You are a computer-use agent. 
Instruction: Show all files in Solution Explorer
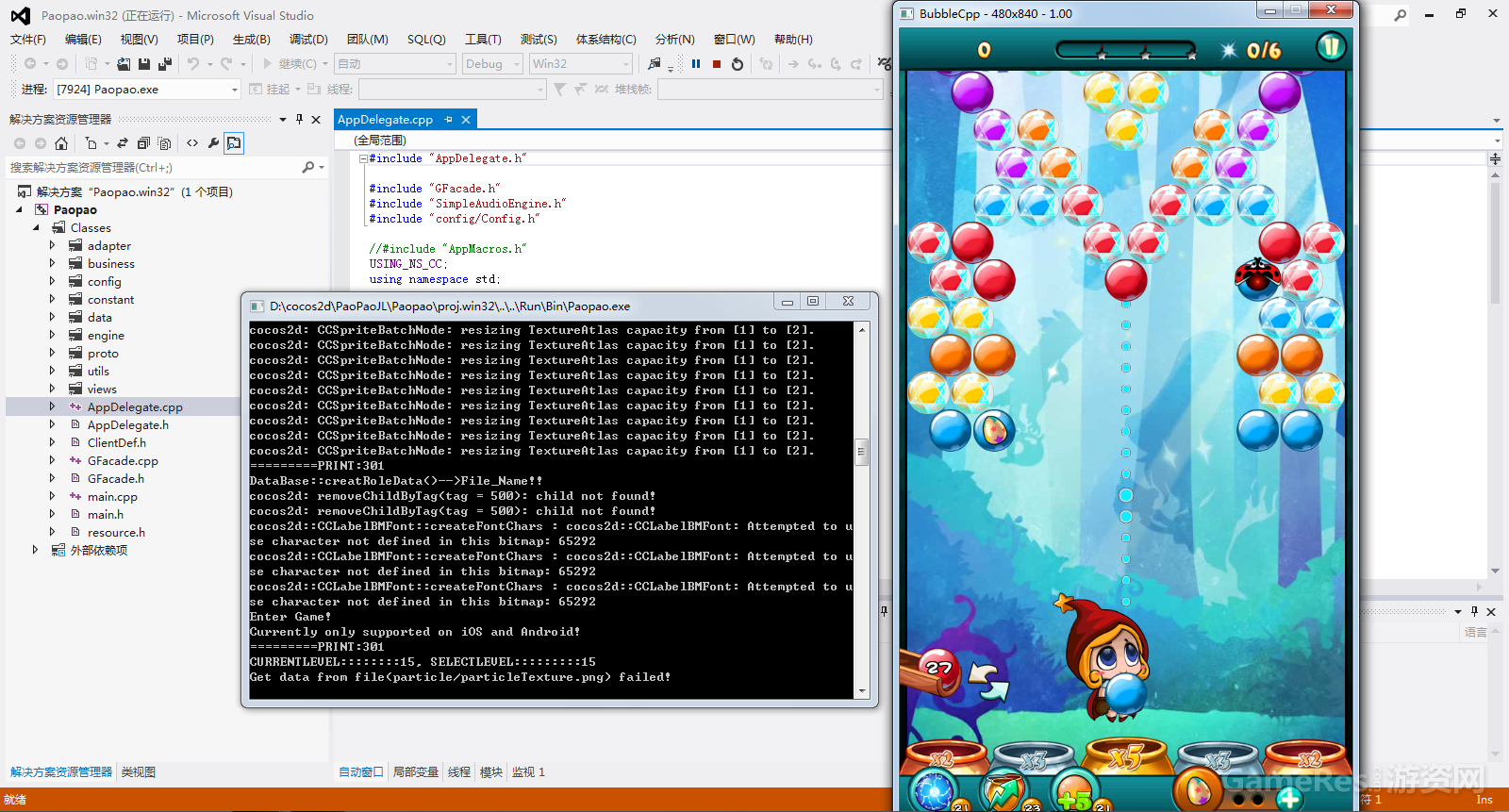point(165,143)
